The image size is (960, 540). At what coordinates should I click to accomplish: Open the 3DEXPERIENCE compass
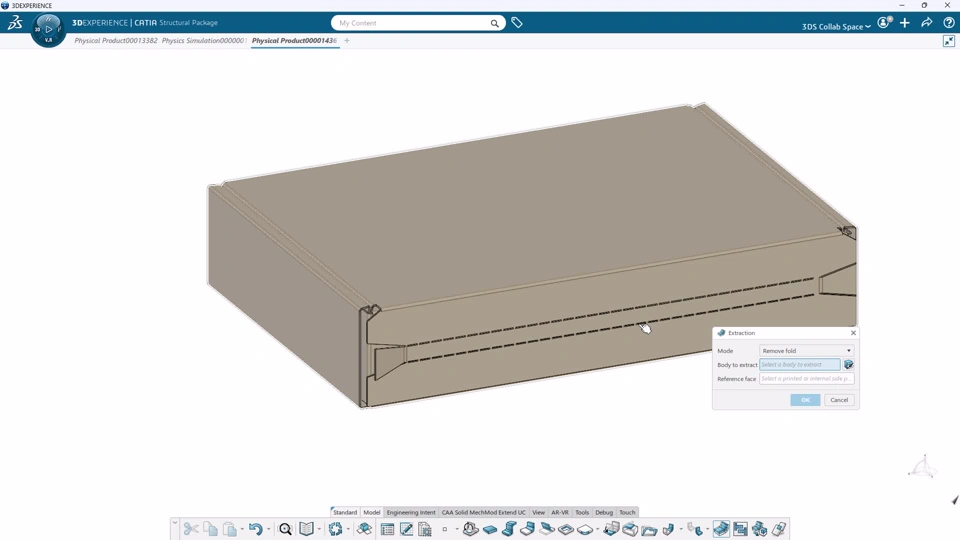tap(48, 29)
